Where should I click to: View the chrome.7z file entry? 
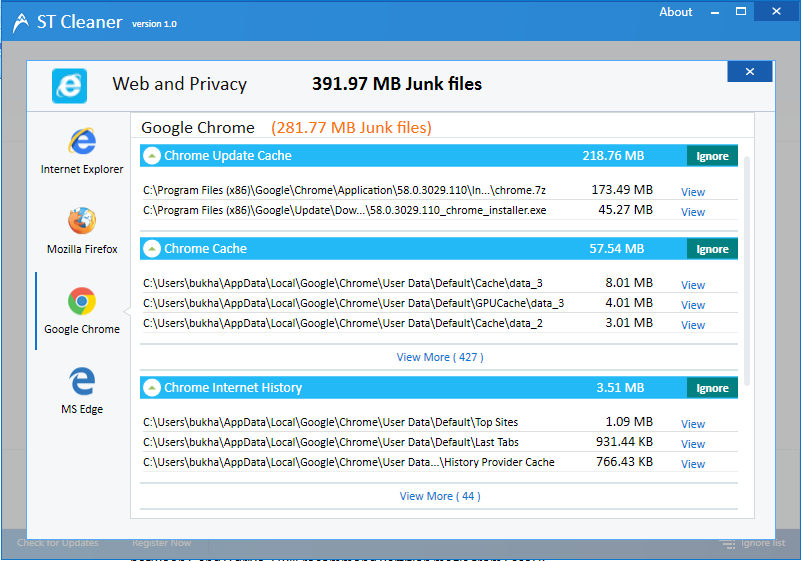click(692, 192)
